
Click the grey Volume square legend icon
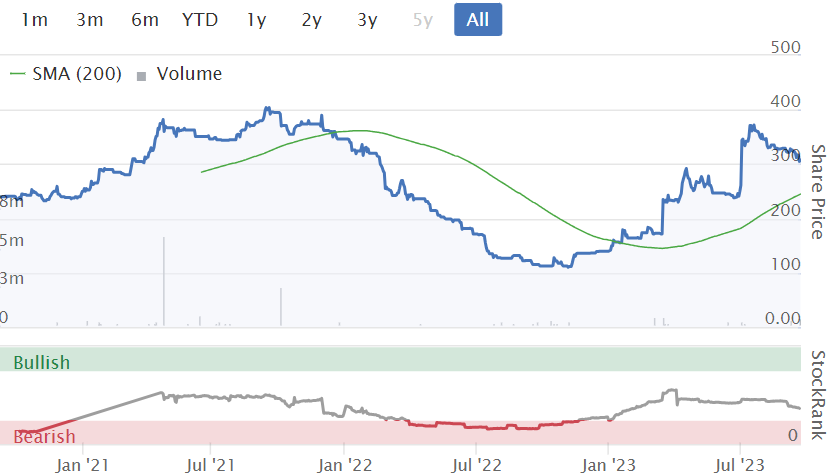141,74
